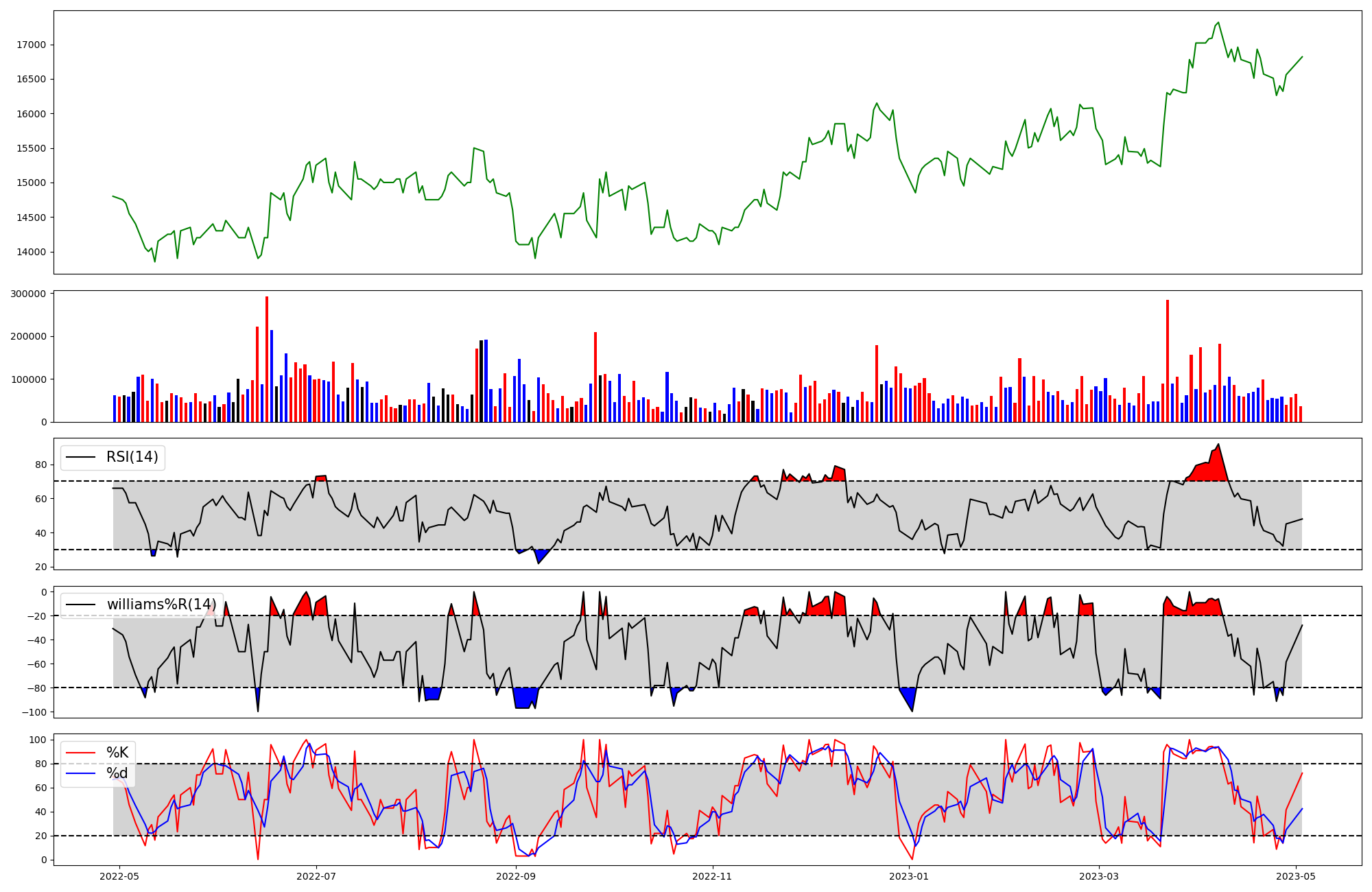Click the 17000 price axis tick label
Image resolution: width=1372 pixels, height=892 pixels.
[31, 45]
